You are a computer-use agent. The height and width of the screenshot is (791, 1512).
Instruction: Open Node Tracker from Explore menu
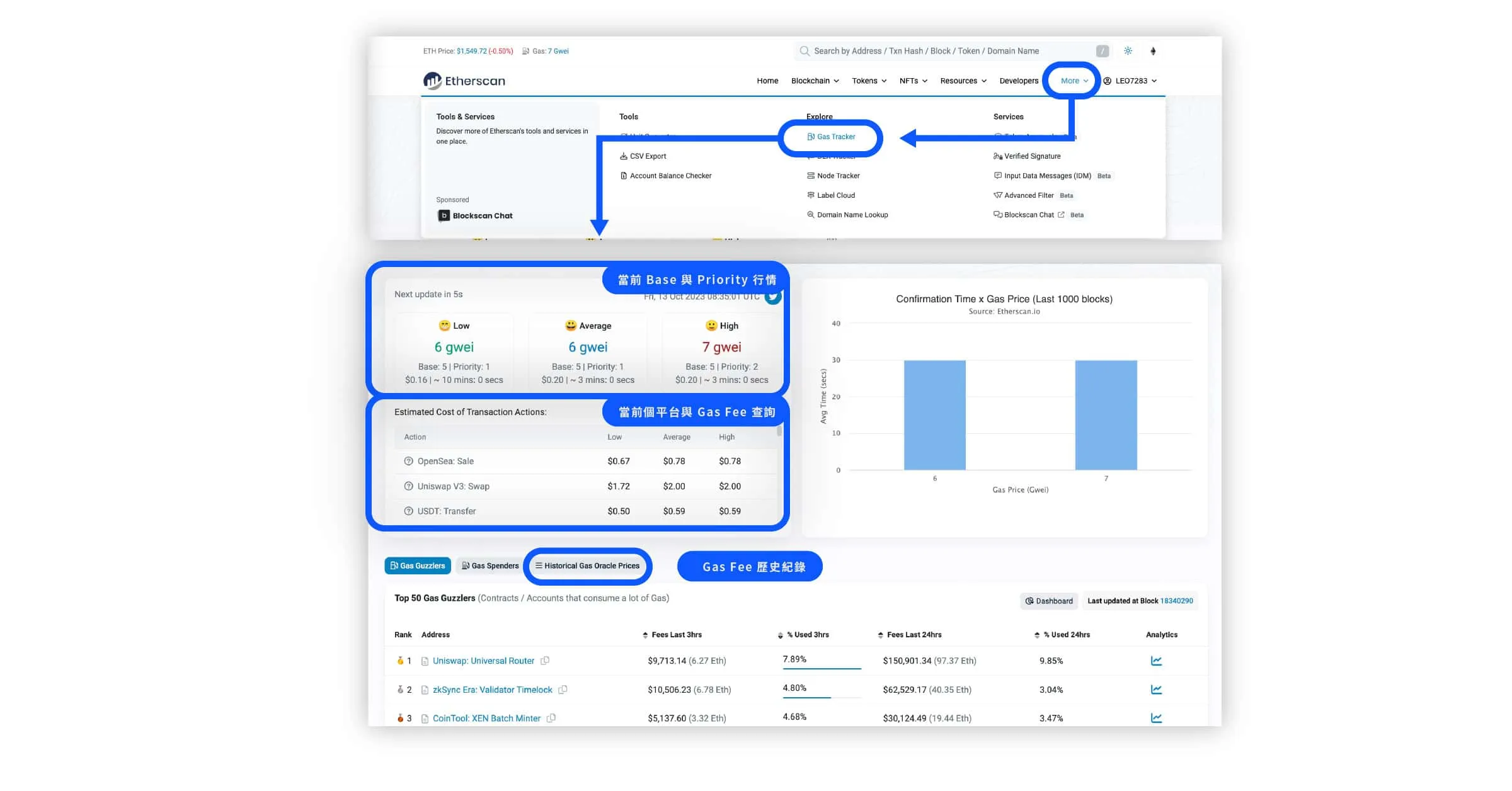tap(833, 176)
